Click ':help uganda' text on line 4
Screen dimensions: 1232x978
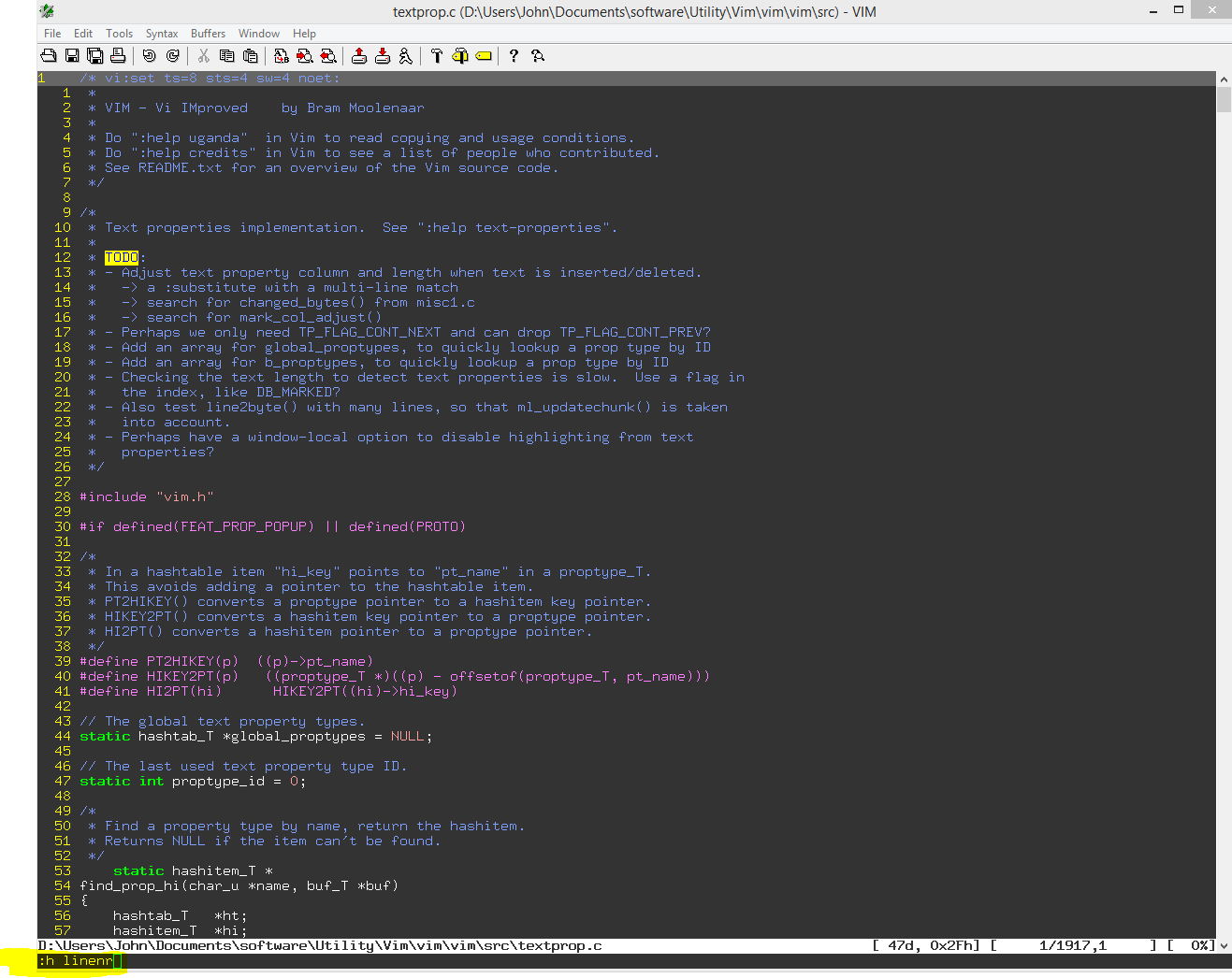pyautogui.click(x=189, y=137)
